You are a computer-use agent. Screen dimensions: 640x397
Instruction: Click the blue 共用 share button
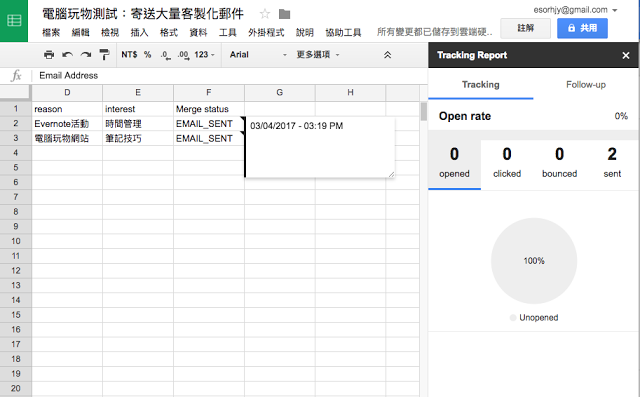582,28
